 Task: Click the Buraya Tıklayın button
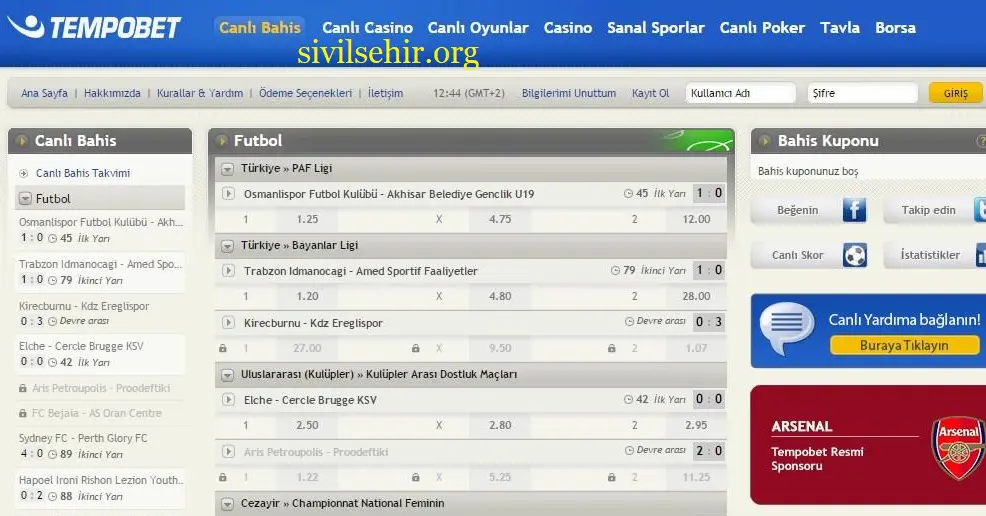point(904,345)
